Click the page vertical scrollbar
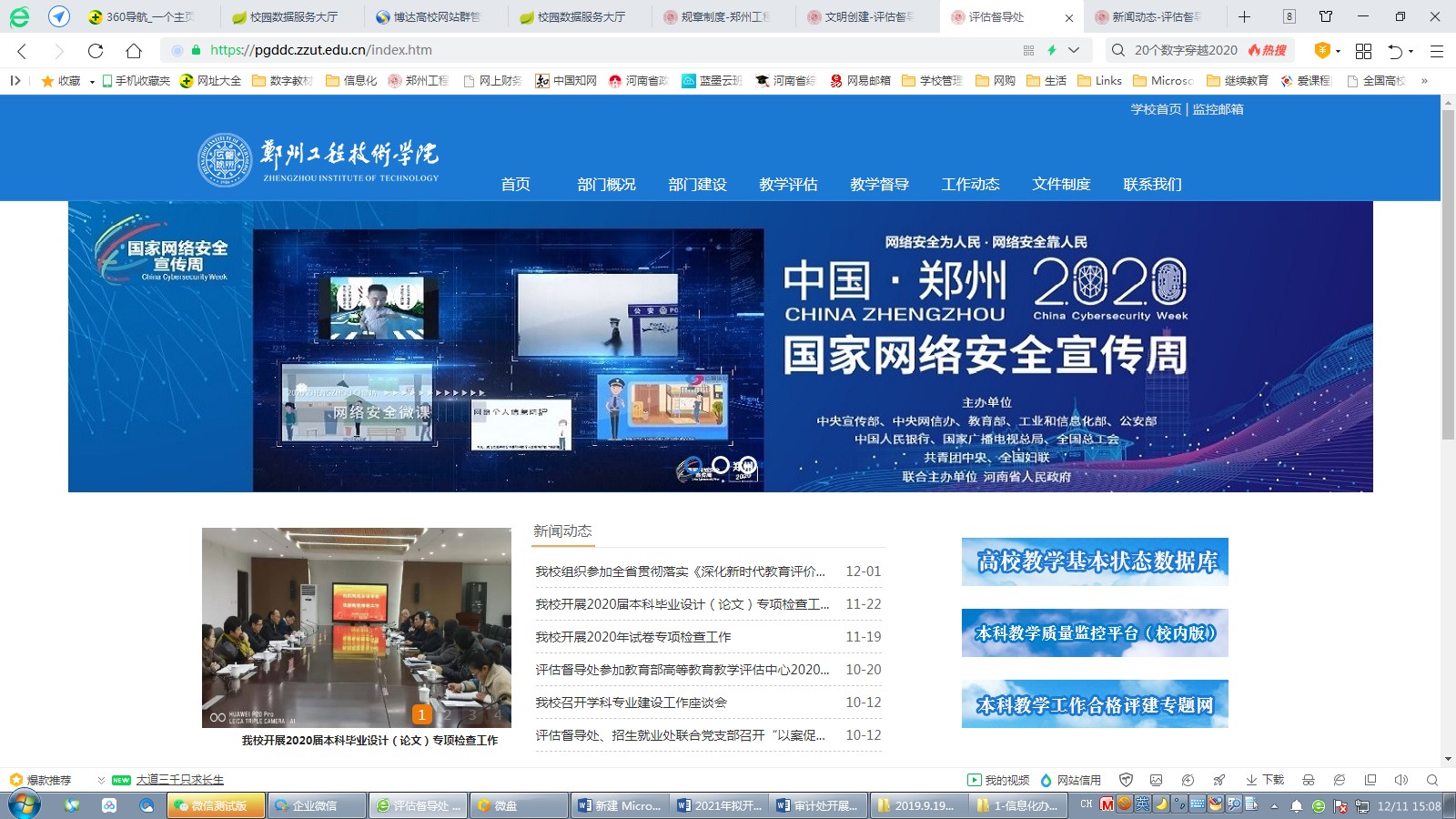Screen dimensions: 1456x819 [1448, 273]
